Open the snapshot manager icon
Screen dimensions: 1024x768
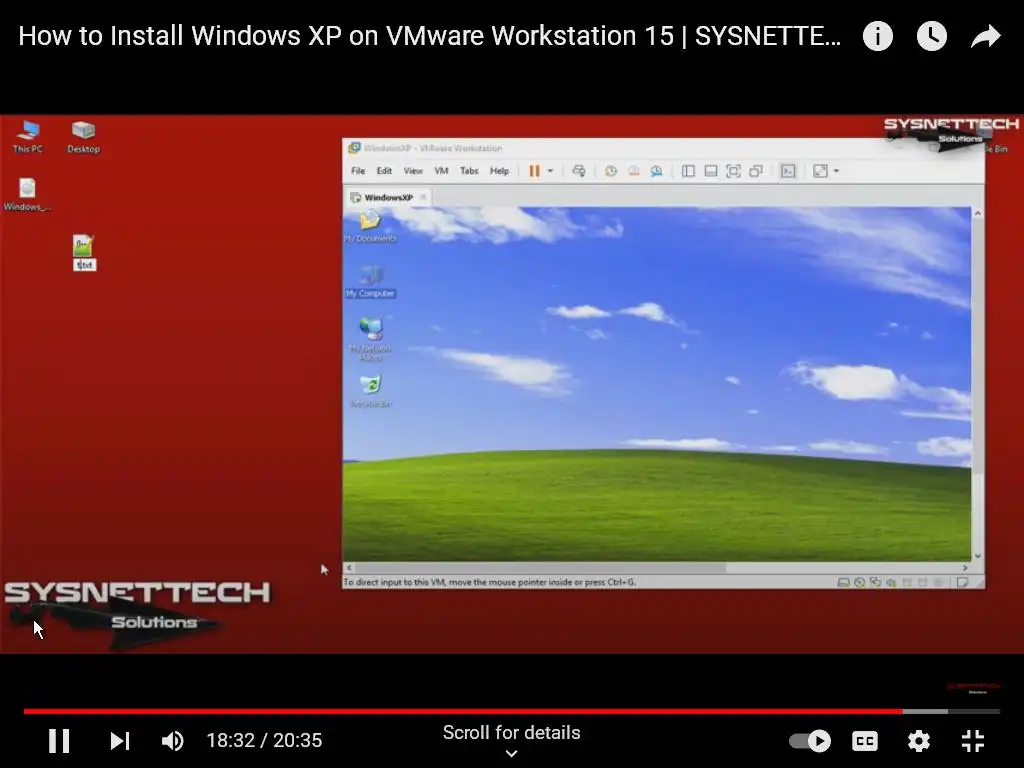656,171
